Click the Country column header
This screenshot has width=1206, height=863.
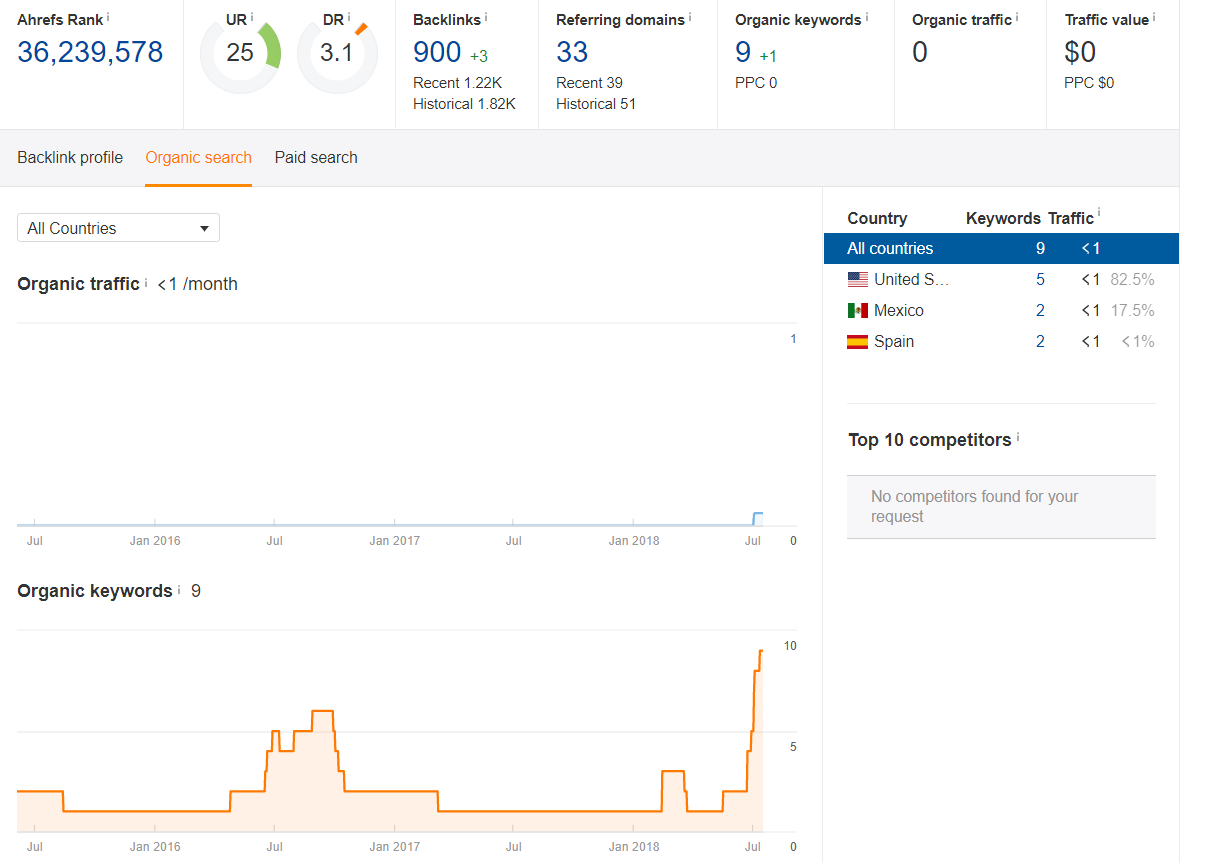click(877, 218)
